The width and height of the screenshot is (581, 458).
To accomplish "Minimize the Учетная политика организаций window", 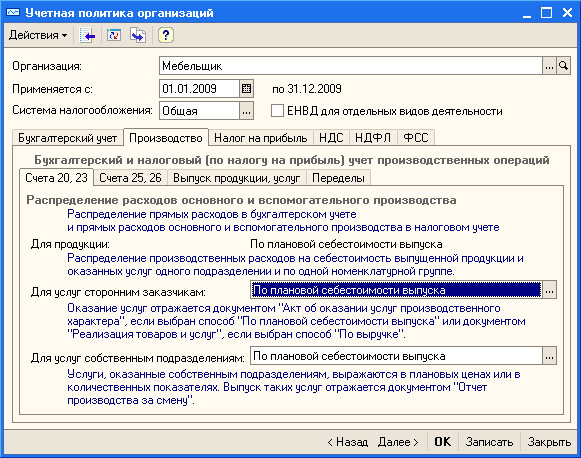I will (x=527, y=13).
